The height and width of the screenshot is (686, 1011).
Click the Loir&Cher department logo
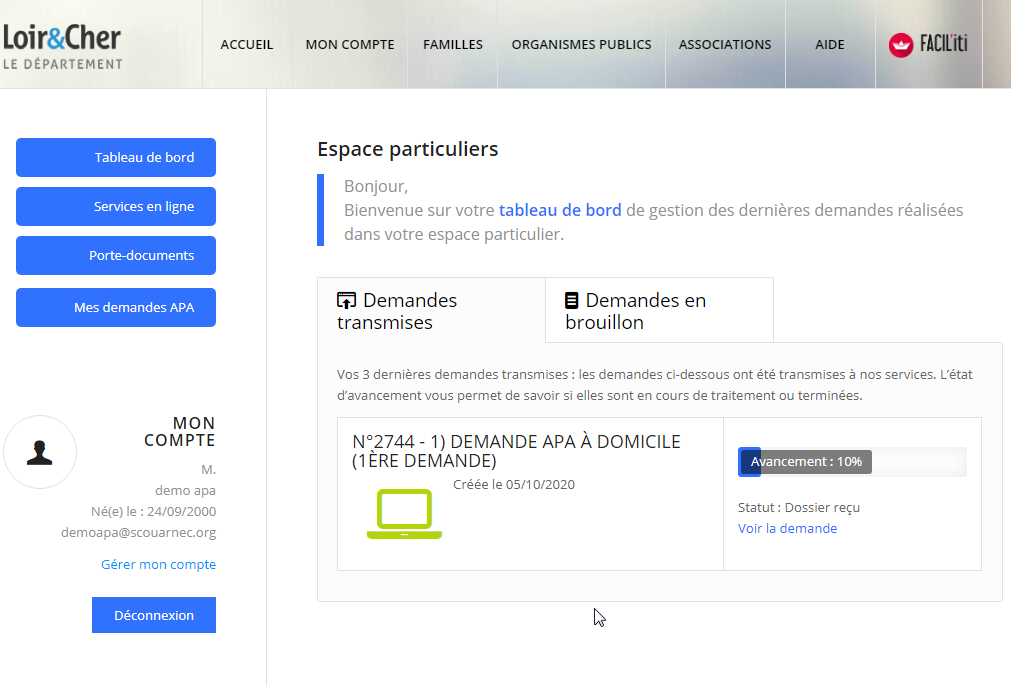[62, 45]
